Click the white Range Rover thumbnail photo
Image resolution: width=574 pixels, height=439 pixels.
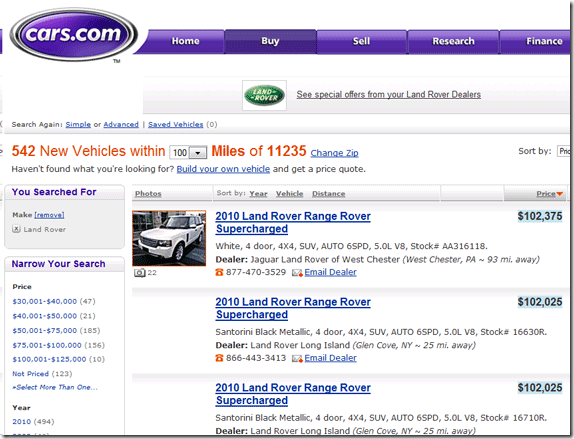click(169, 238)
